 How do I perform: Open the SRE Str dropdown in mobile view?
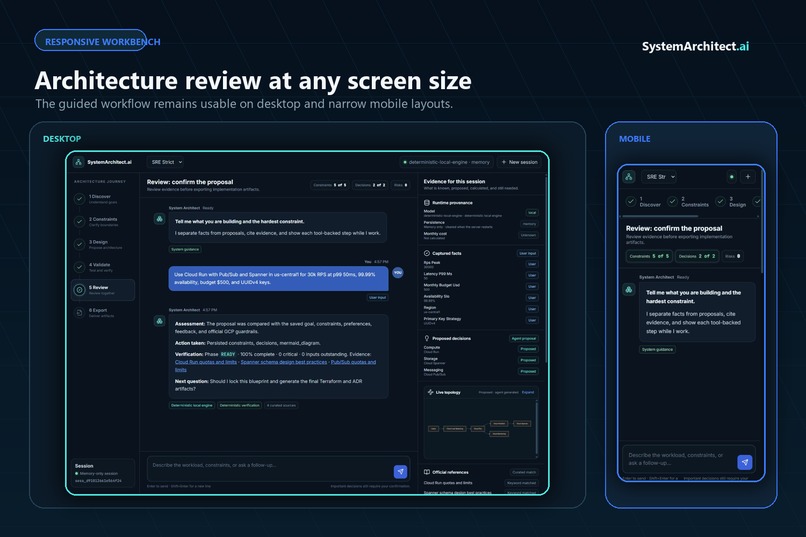pyautogui.click(x=660, y=177)
